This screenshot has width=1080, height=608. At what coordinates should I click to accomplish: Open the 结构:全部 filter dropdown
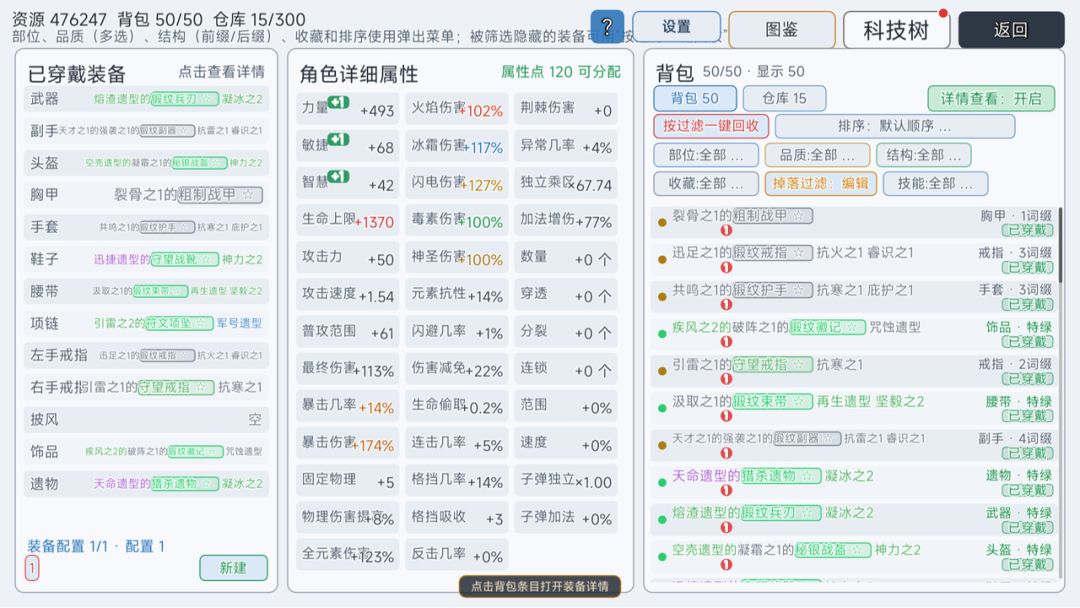[x=924, y=155]
